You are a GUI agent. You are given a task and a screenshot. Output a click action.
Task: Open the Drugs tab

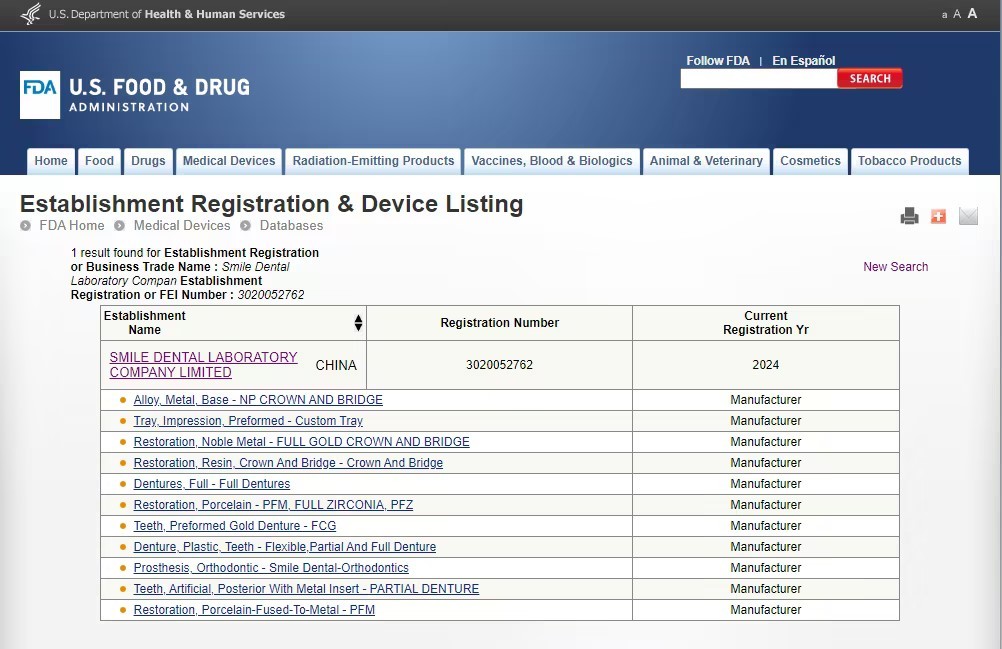[x=148, y=161]
